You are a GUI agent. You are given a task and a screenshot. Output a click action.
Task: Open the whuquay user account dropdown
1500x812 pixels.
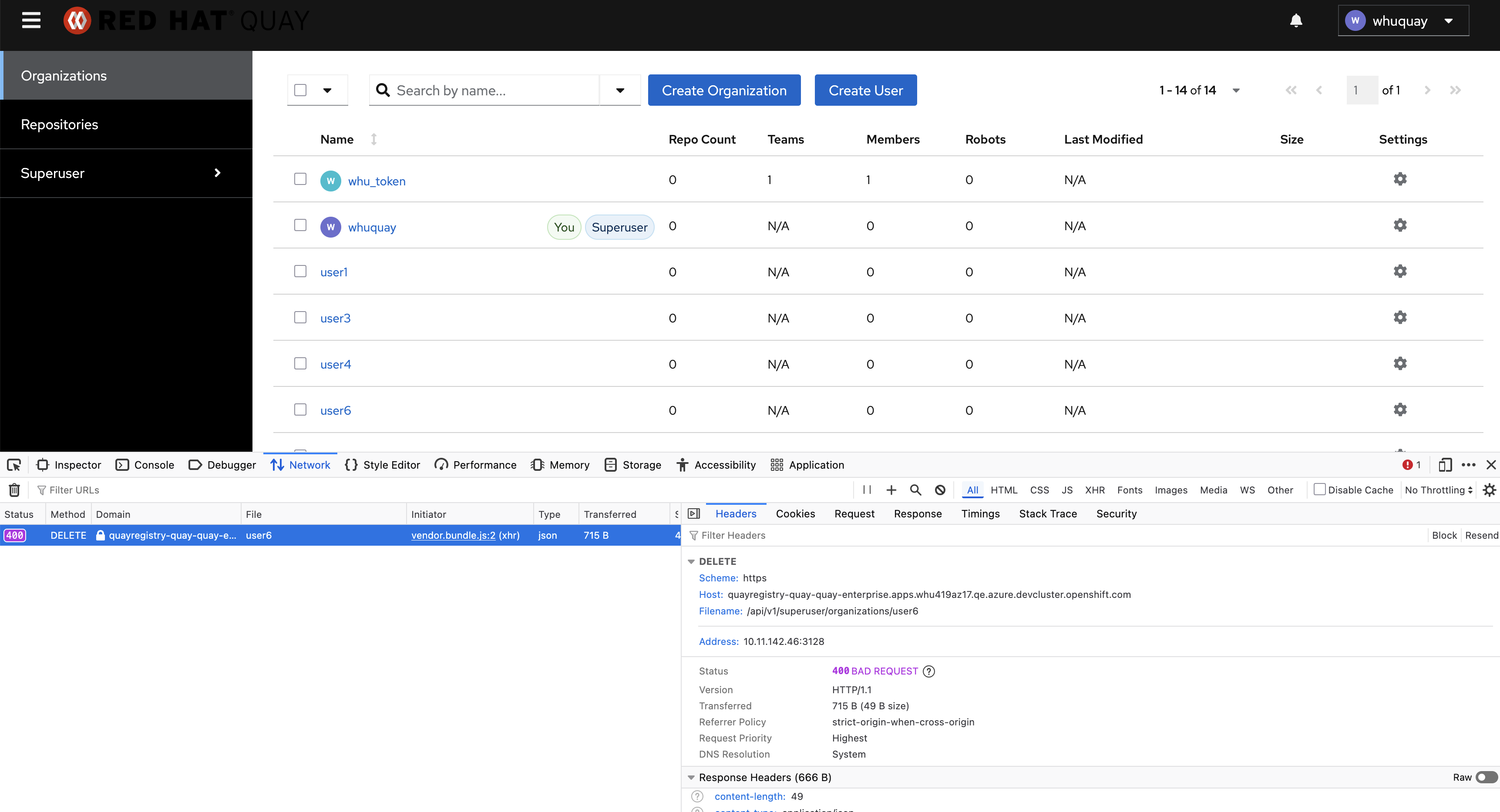click(x=1403, y=21)
